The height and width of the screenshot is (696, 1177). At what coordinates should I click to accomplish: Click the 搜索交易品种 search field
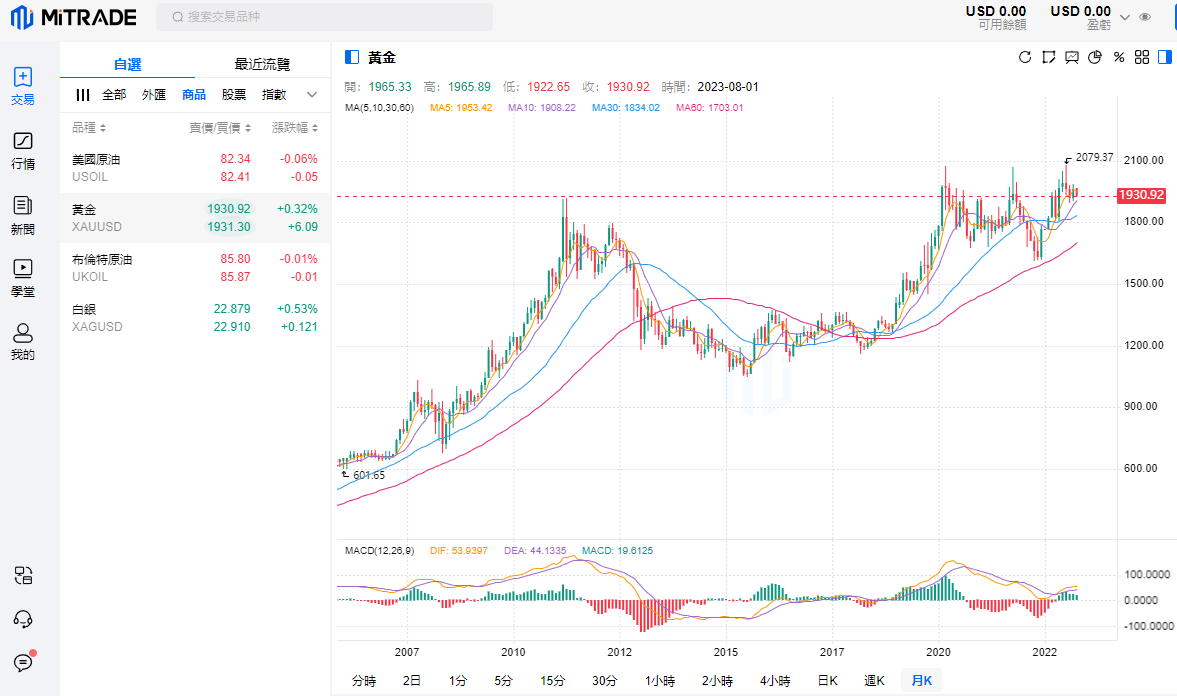tap(324, 17)
